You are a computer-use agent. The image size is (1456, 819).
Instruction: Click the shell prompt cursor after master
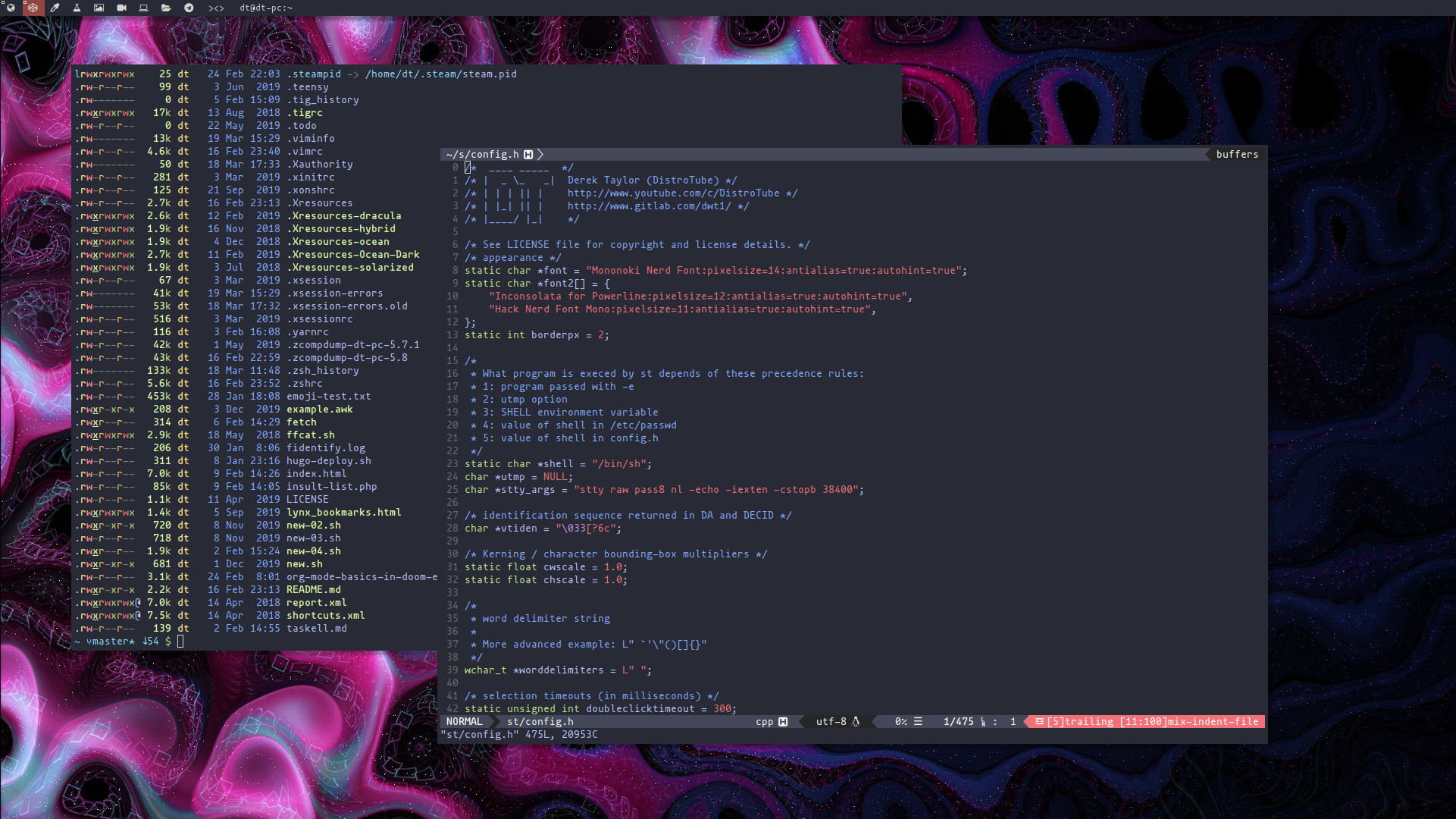[x=180, y=642]
